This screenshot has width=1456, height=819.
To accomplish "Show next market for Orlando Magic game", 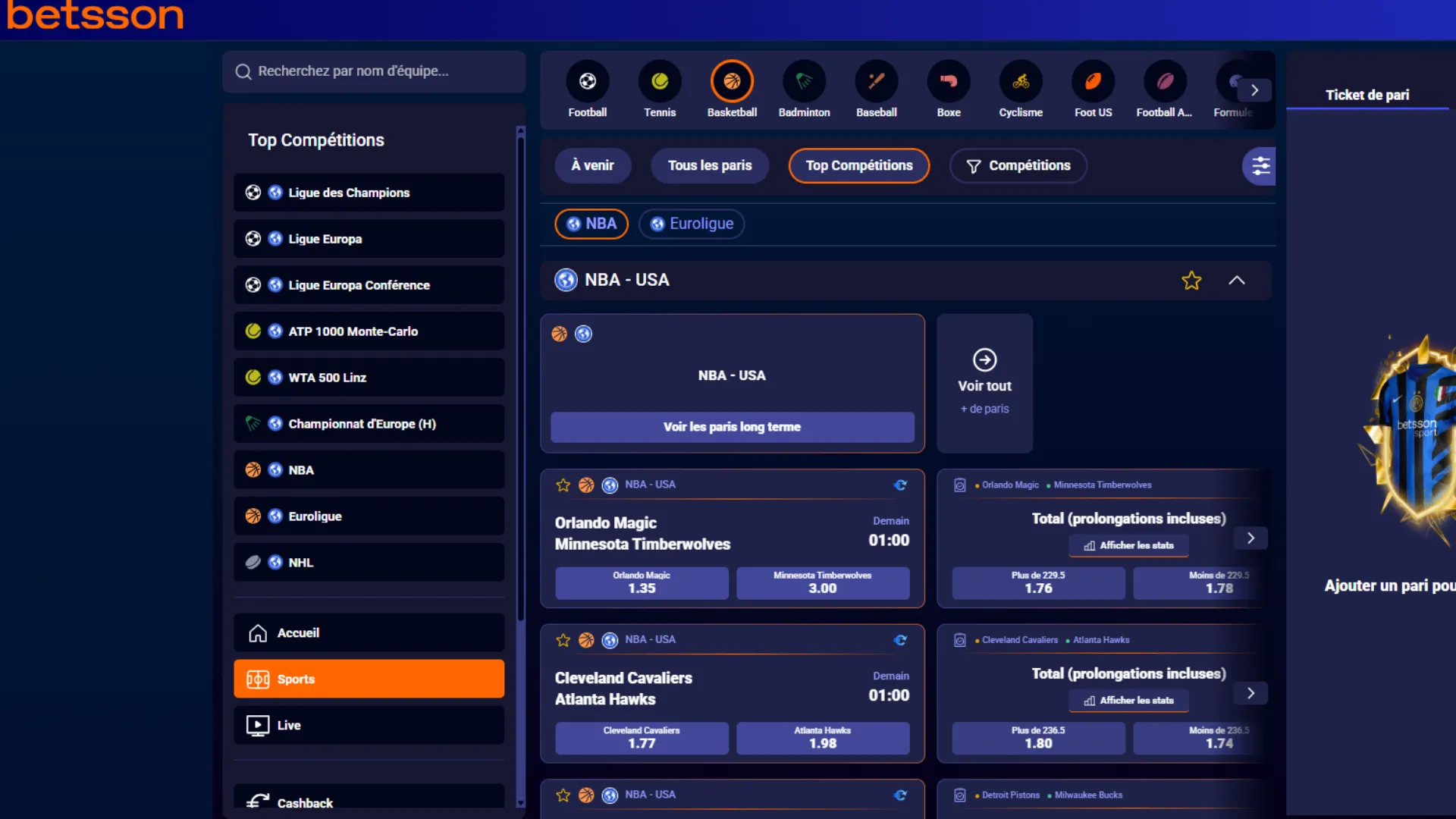I will pos(1250,538).
